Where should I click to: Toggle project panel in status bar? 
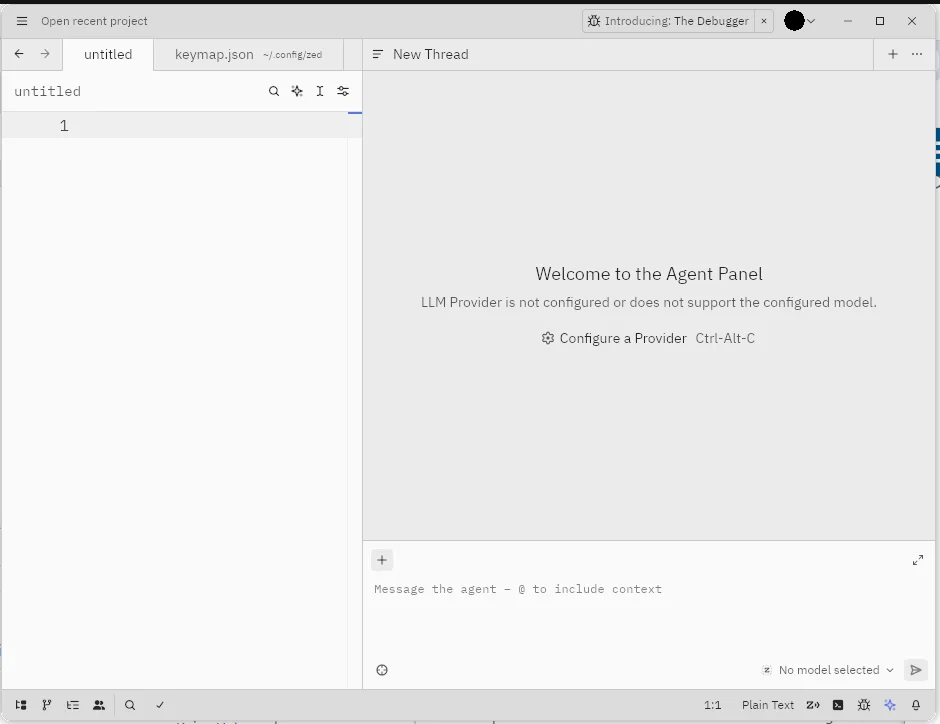(21, 705)
